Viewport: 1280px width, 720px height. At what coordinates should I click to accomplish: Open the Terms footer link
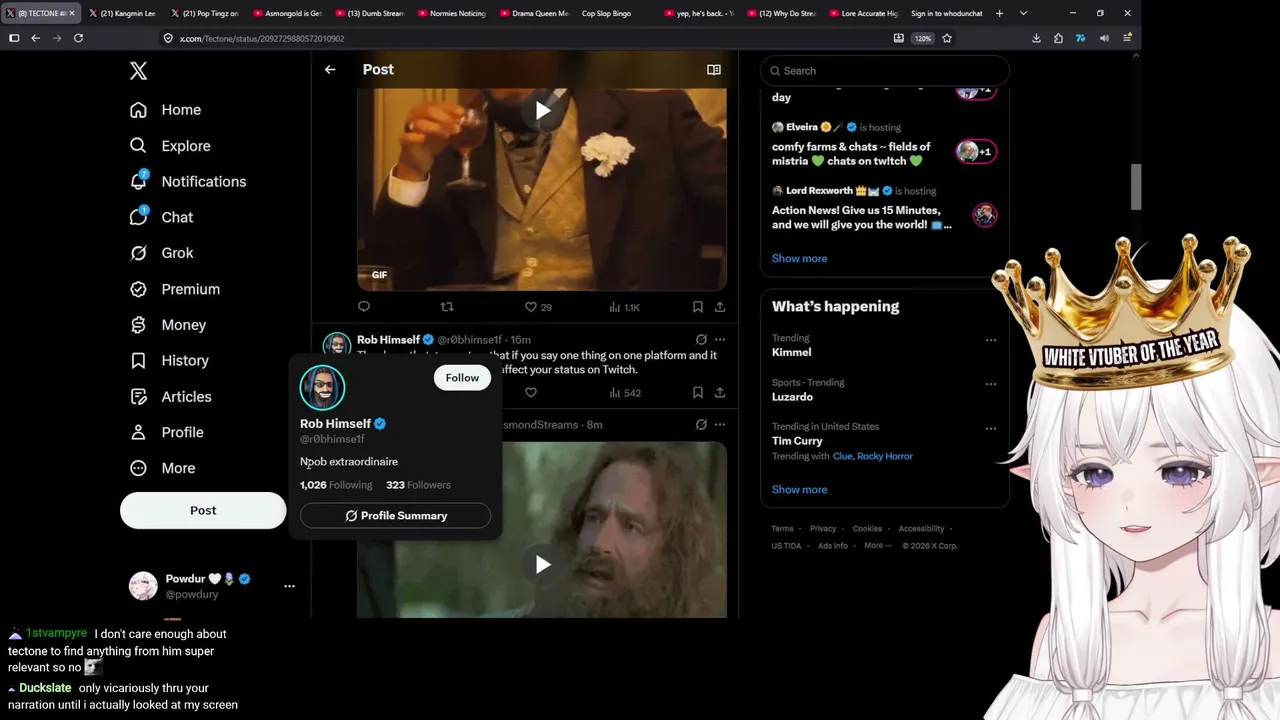782,529
